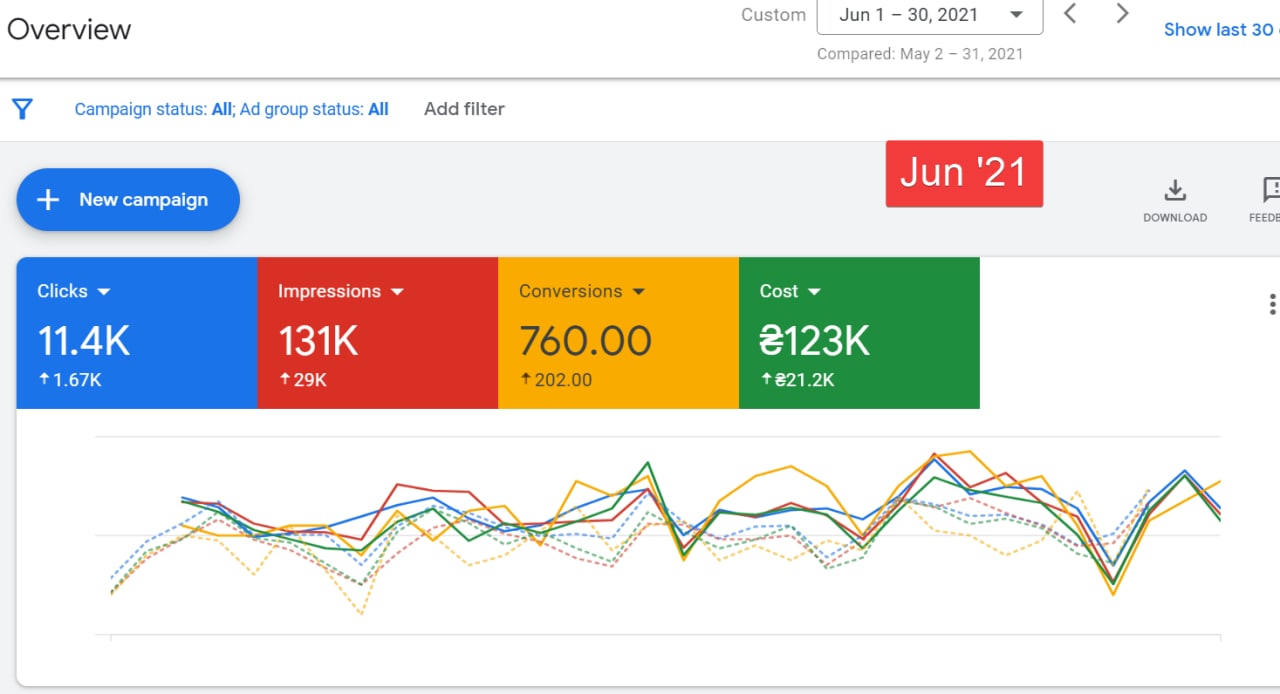Screen dimensions: 1280x694
Task: Click the Custom date range option
Action: click(x=772, y=14)
